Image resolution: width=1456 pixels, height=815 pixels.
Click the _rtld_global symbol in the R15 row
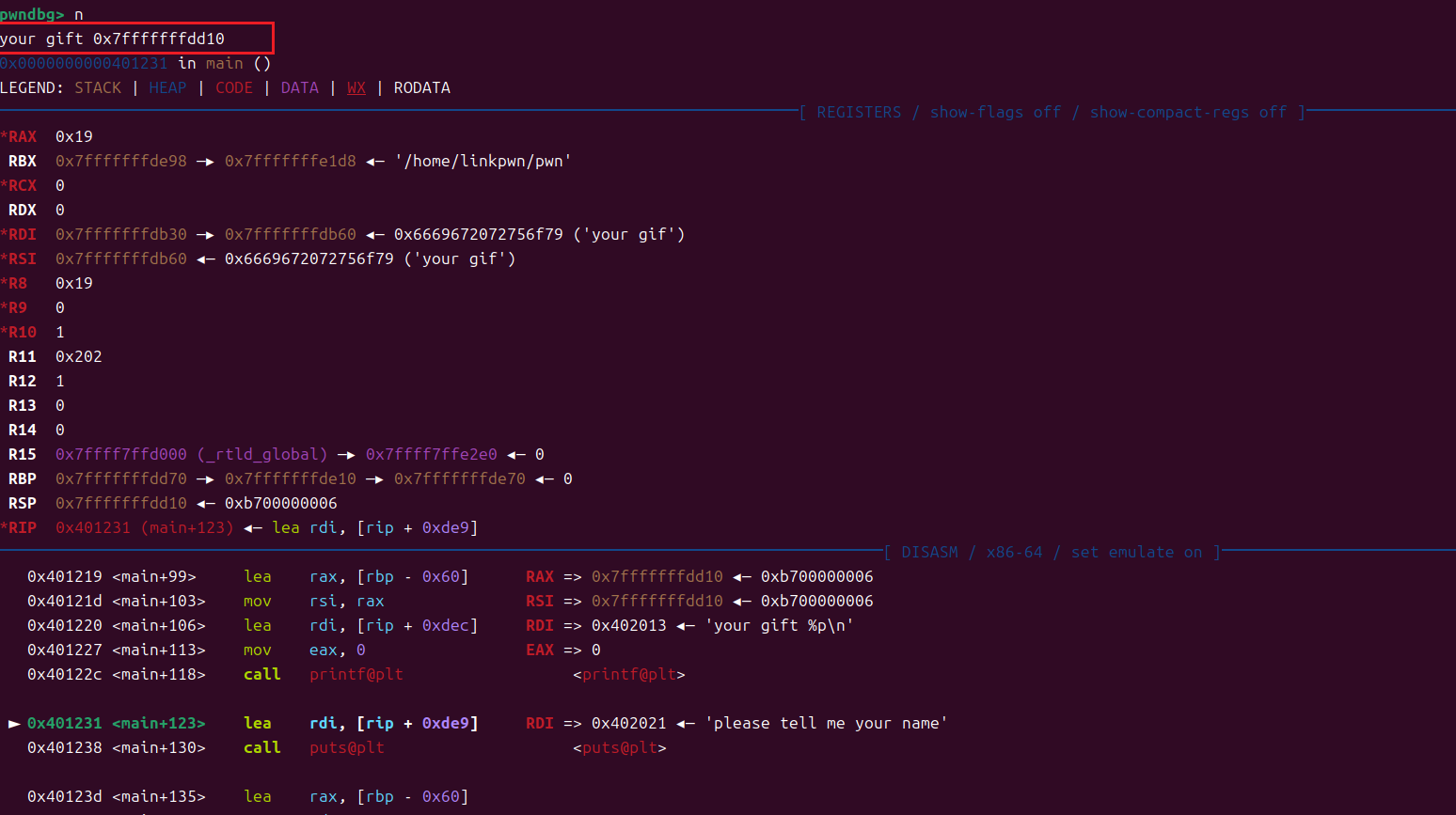tap(262, 454)
